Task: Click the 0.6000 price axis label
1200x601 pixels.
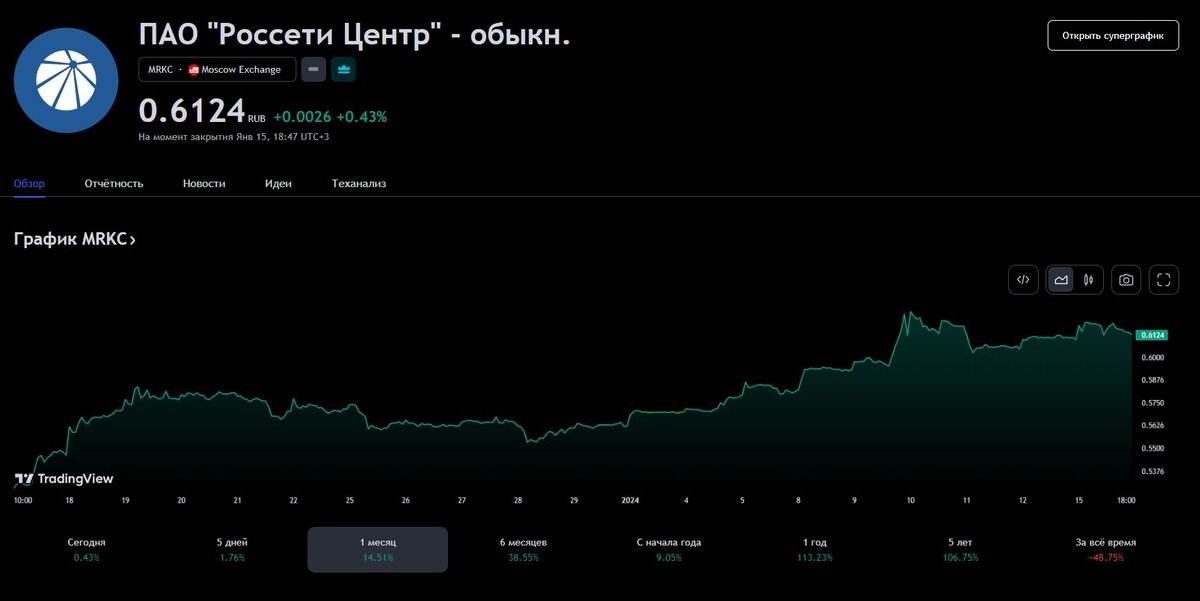Action: (1152, 357)
